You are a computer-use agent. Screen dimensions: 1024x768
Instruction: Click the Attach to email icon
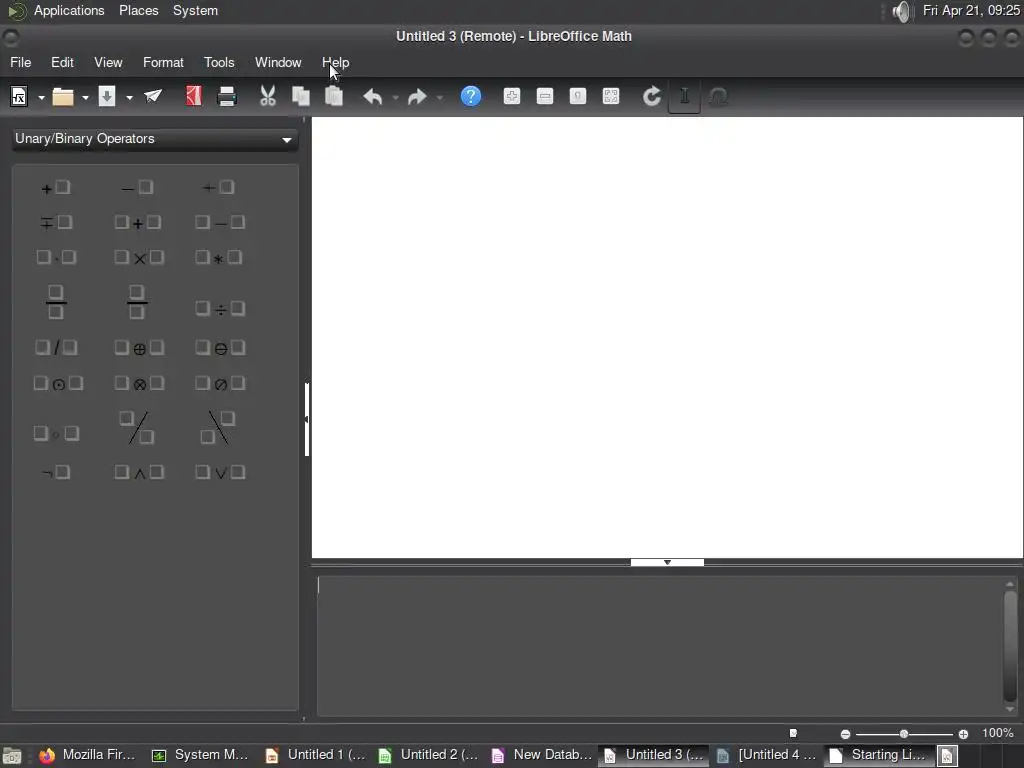pos(153,97)
